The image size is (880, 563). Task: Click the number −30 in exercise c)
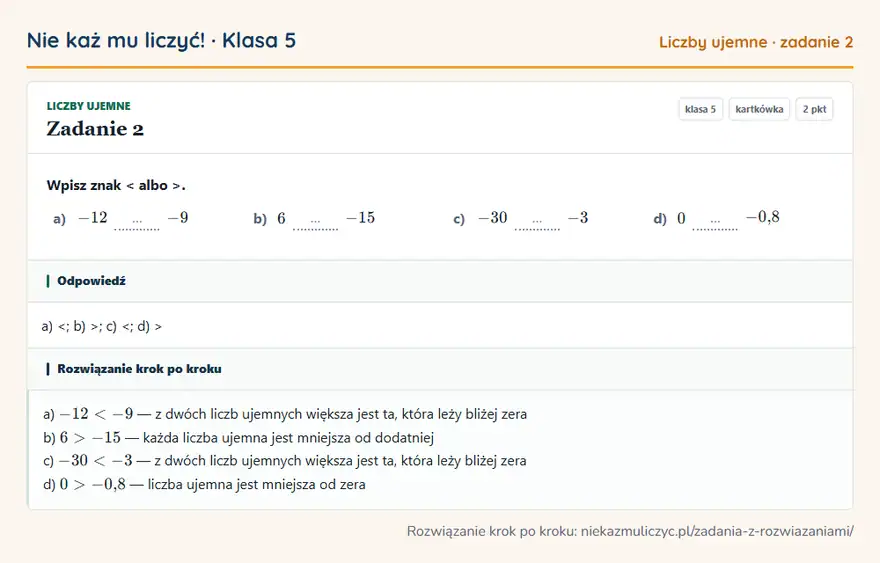(x=493, y=218)
